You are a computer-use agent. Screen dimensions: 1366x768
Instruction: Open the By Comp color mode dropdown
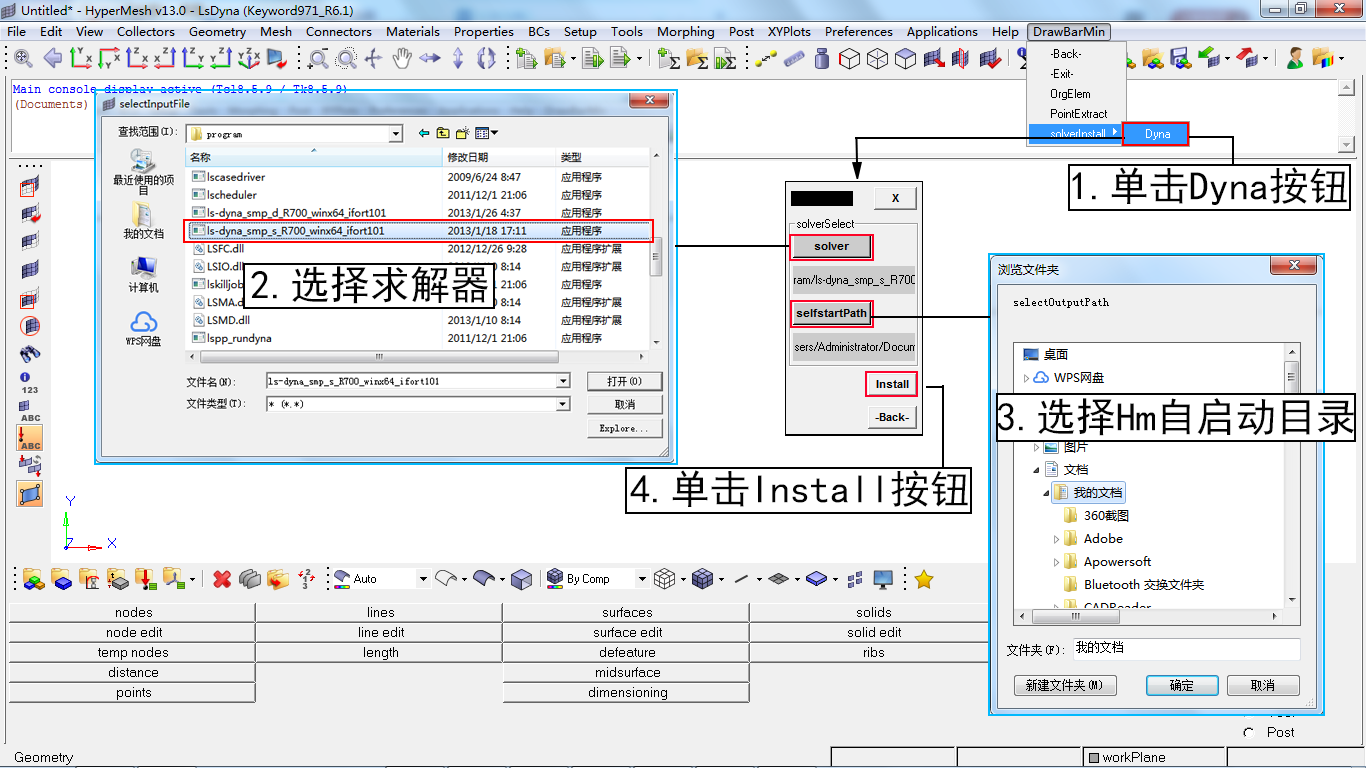[641, 578]
